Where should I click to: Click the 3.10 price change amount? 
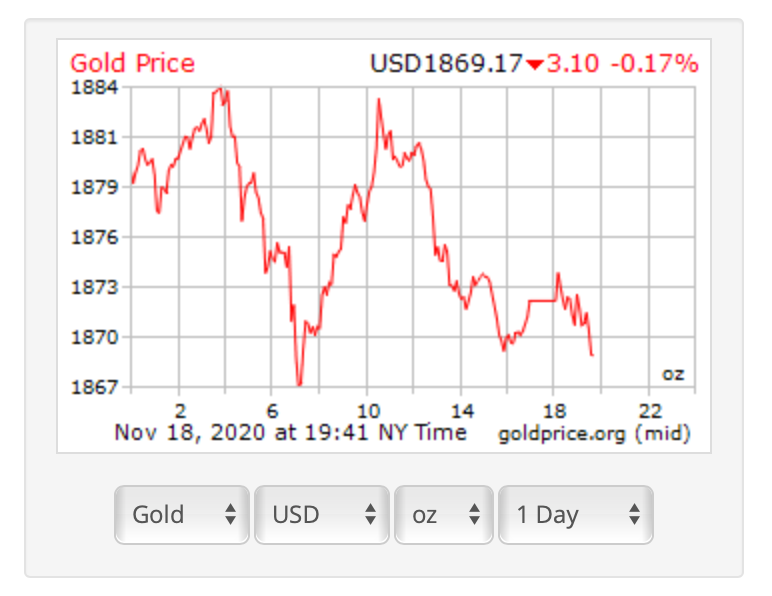[573, 64]
